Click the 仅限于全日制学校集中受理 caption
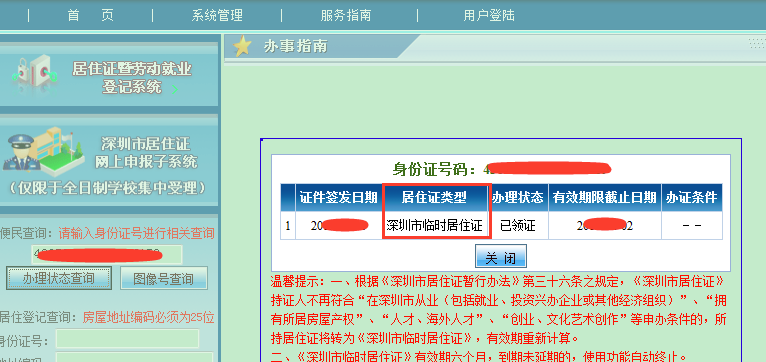This screenshot has height=362, width=766. (x=107, y=188)
